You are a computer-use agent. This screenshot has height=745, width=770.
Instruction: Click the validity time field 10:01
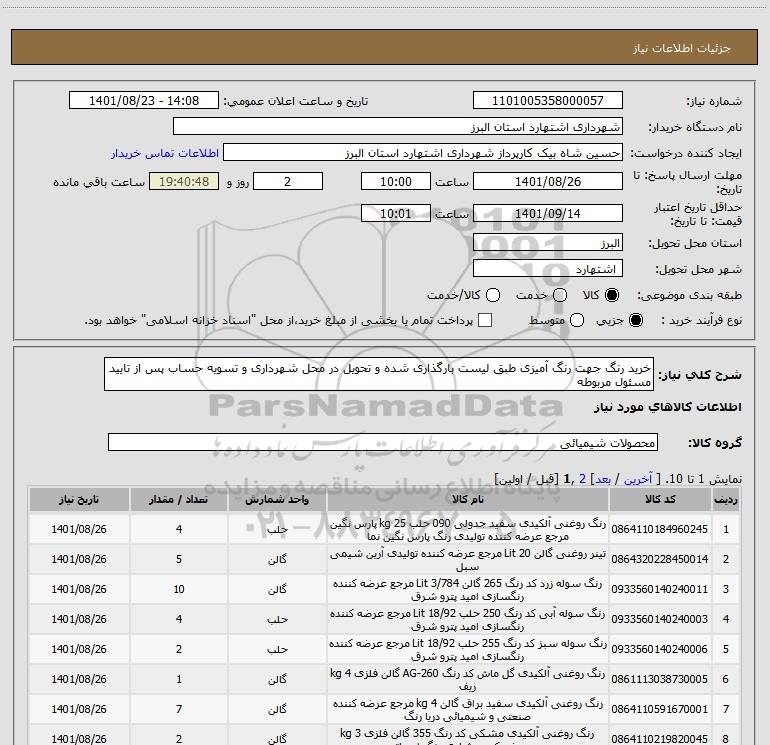[396, 213]
